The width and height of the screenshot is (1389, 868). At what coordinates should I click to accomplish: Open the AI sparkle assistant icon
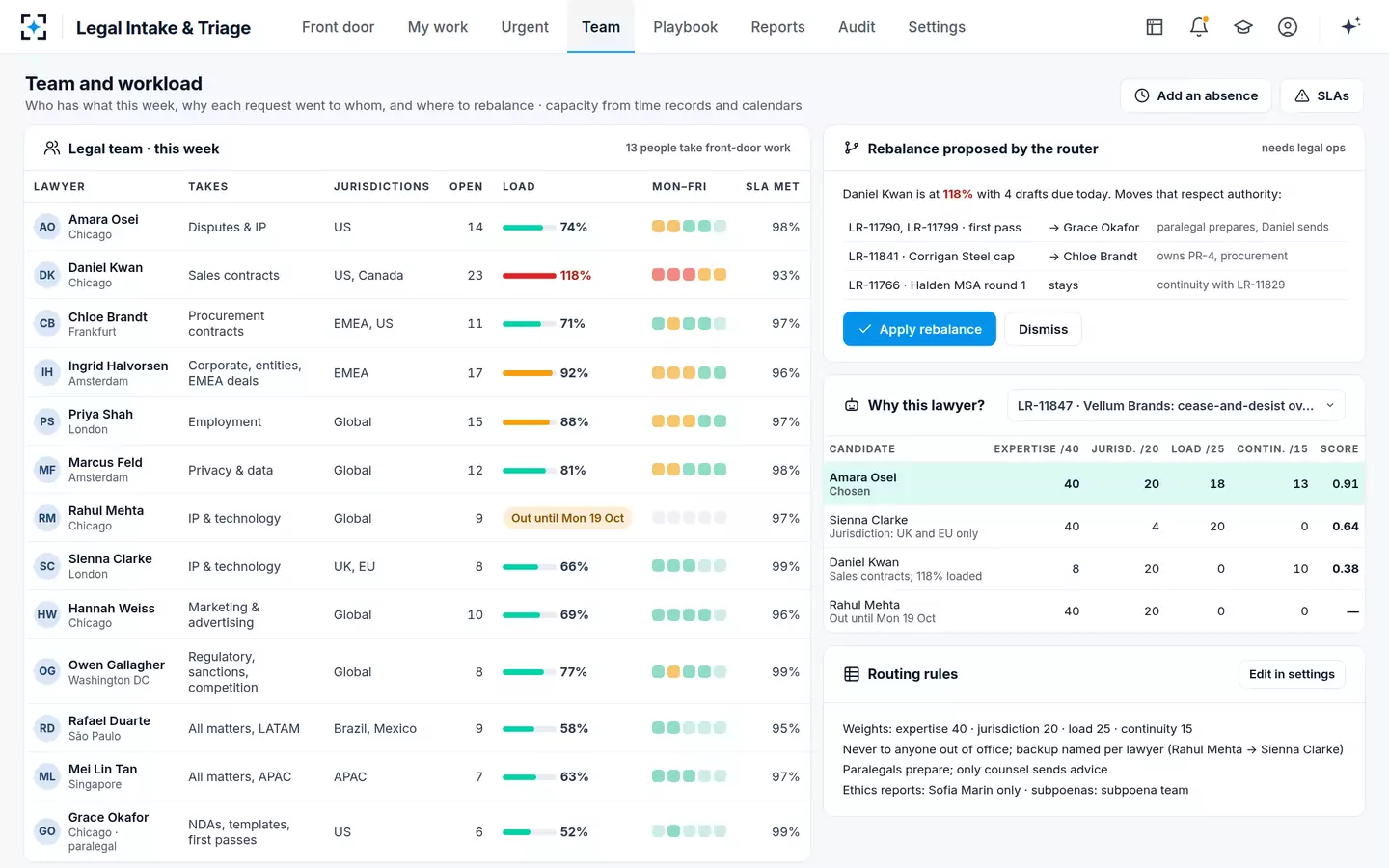click(x=1350, y=26)
